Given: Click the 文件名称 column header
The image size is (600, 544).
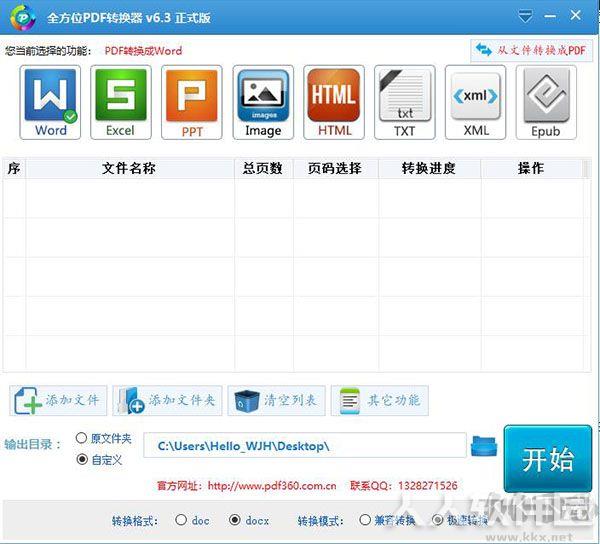Looking at the screenshot, I should tap(129, 168).
